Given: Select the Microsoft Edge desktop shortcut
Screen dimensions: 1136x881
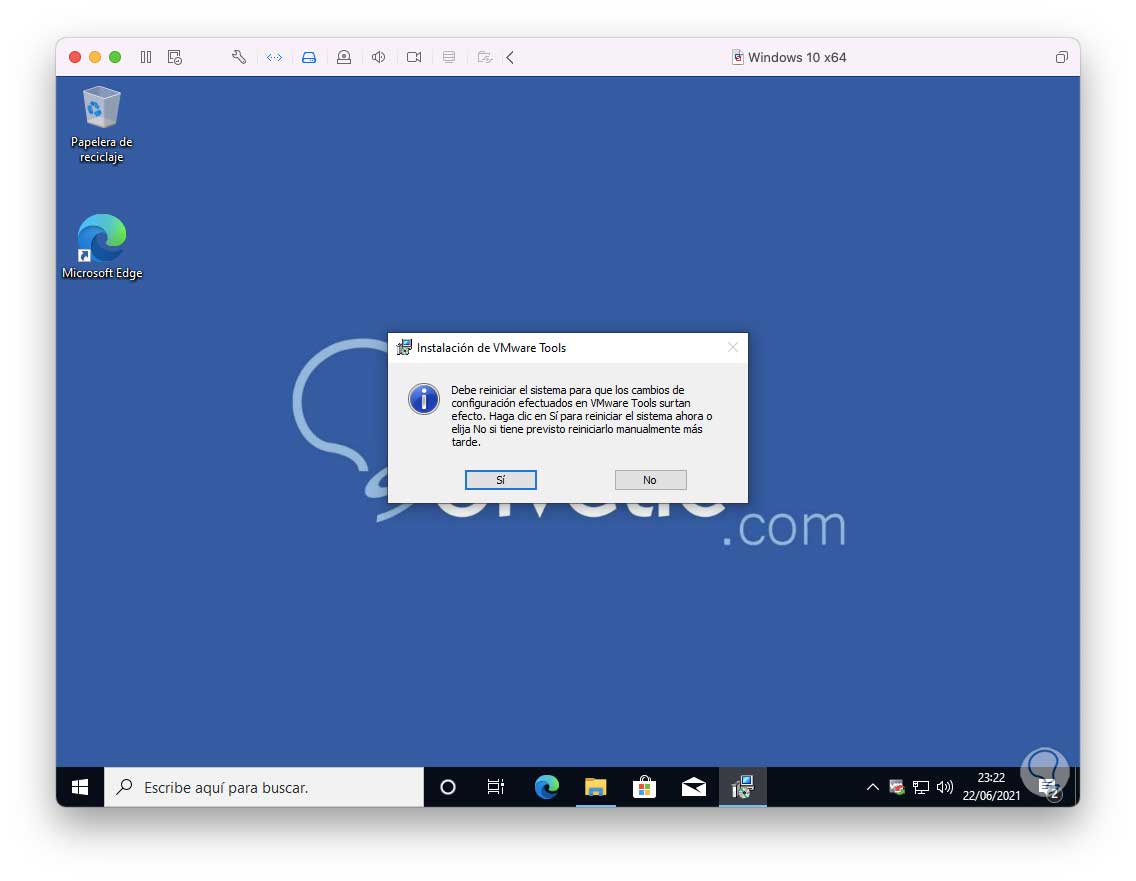Looking at the screenshot, I should 101,246.
